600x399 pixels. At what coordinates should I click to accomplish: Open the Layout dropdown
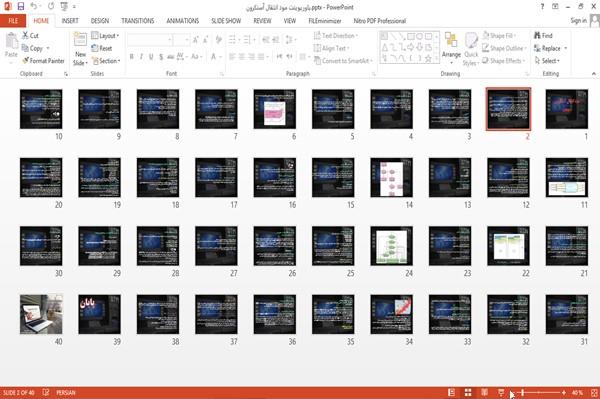[x=106, y=36]
